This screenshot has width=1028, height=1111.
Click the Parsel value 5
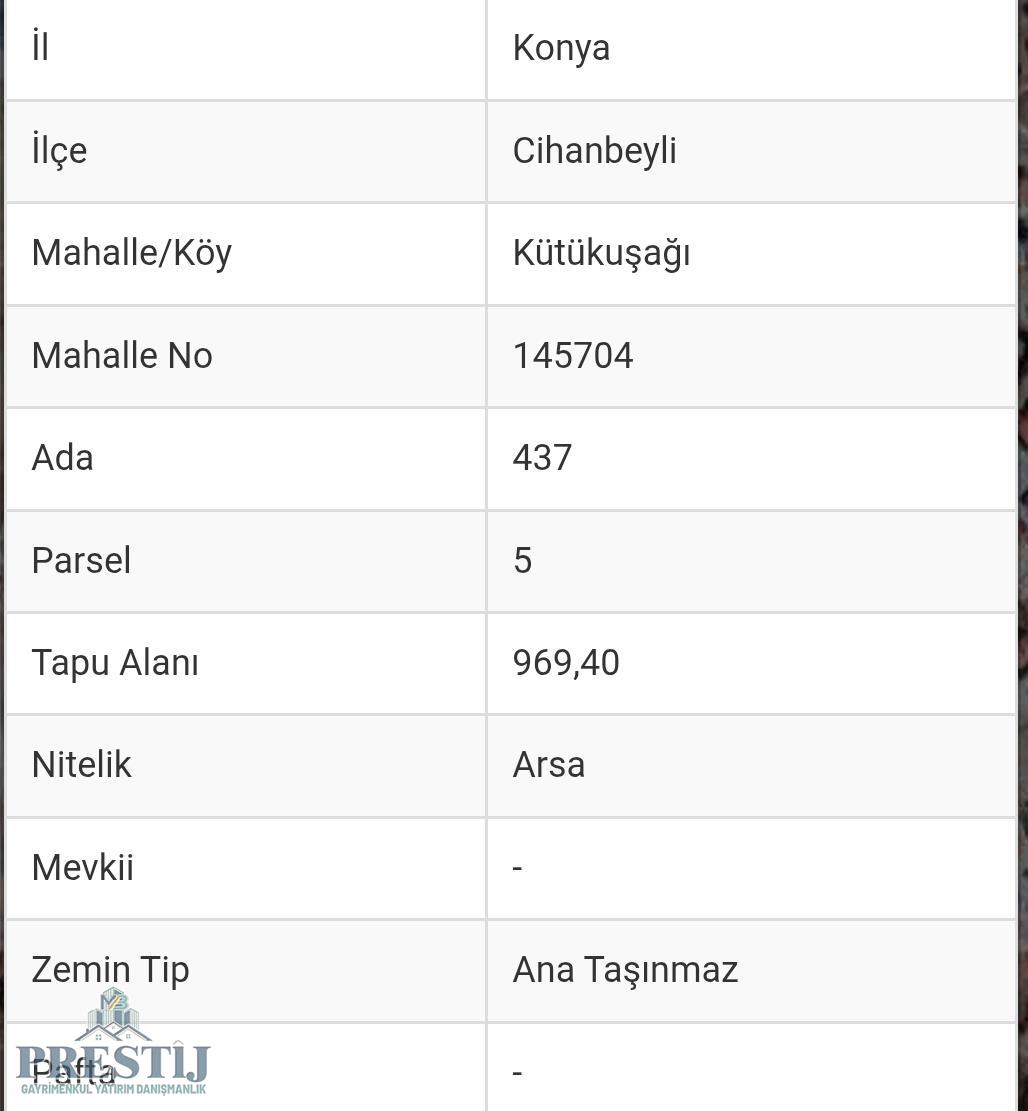point(523,560)
